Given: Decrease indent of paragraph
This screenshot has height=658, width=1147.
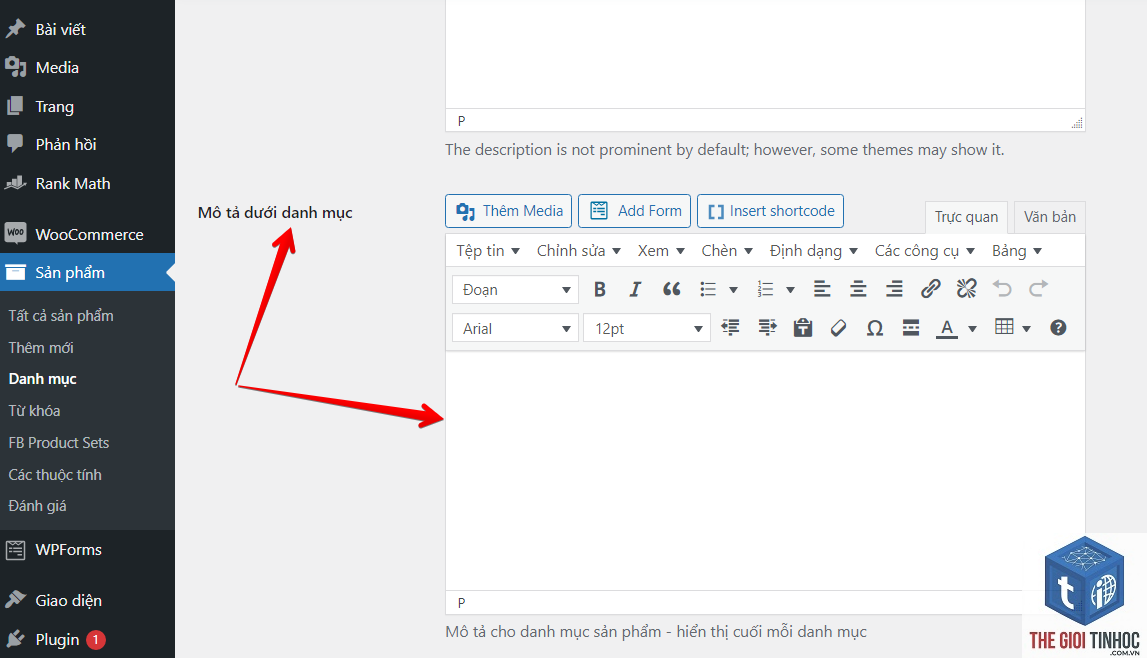Looking at the screenshot, I should [x=730, y=328].
